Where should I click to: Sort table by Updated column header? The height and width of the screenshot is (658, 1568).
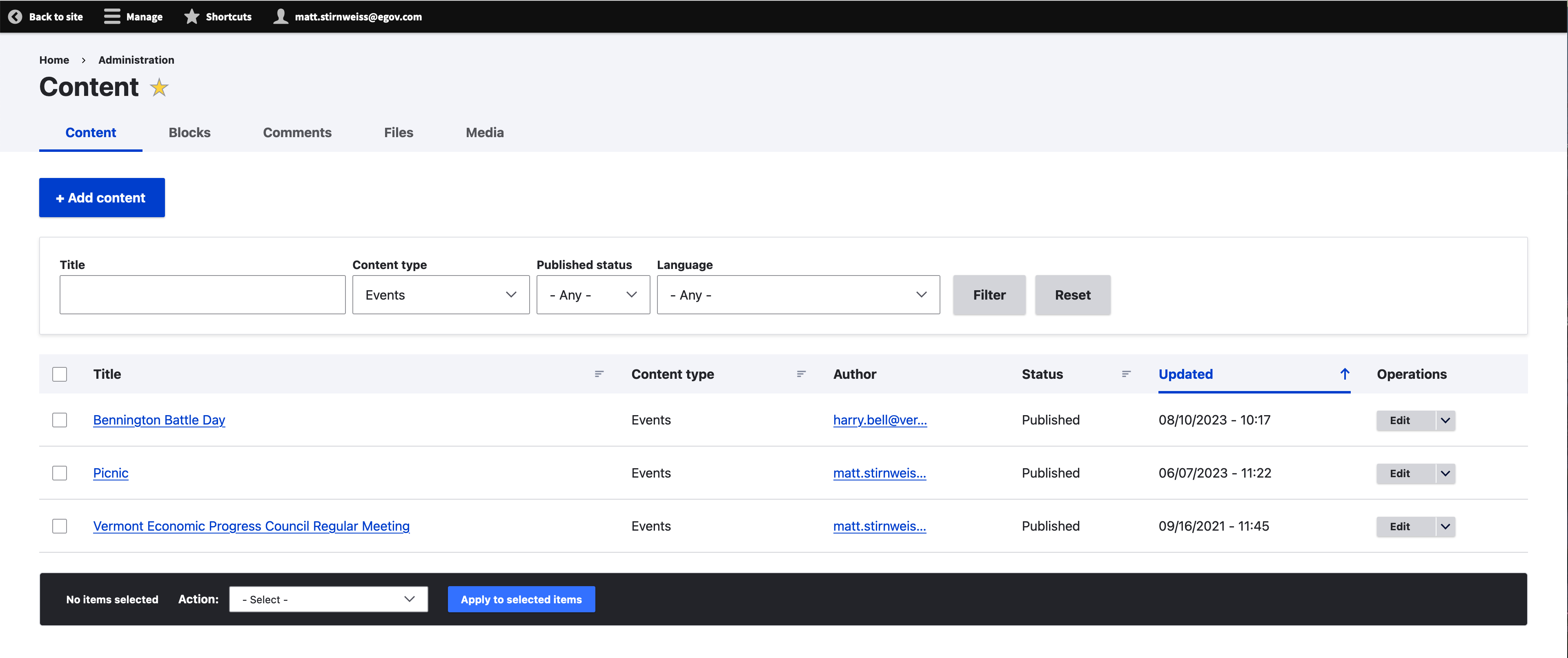[x=1185, y=374]
